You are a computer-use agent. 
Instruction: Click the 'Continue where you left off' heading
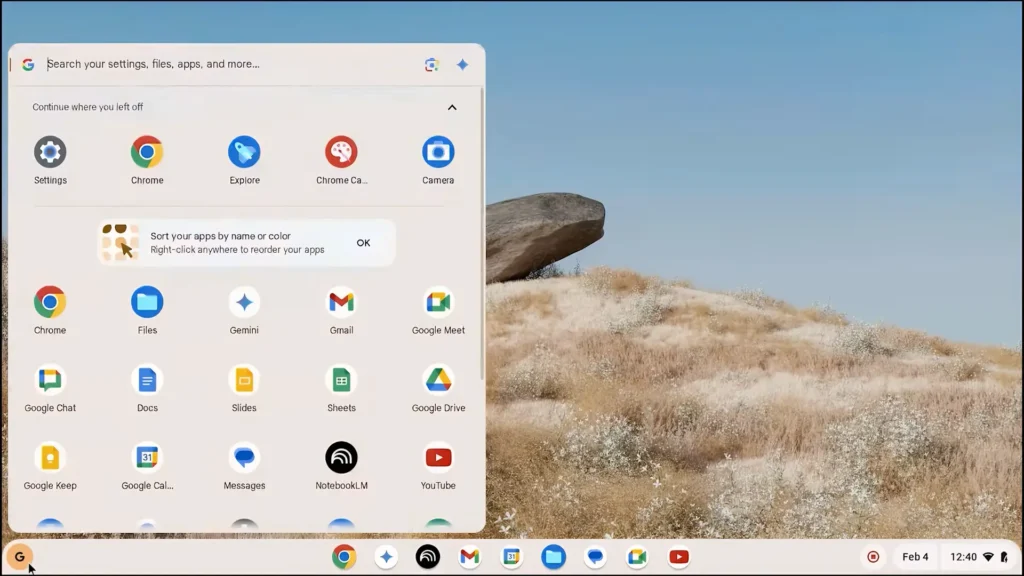(x=88, y=107)
